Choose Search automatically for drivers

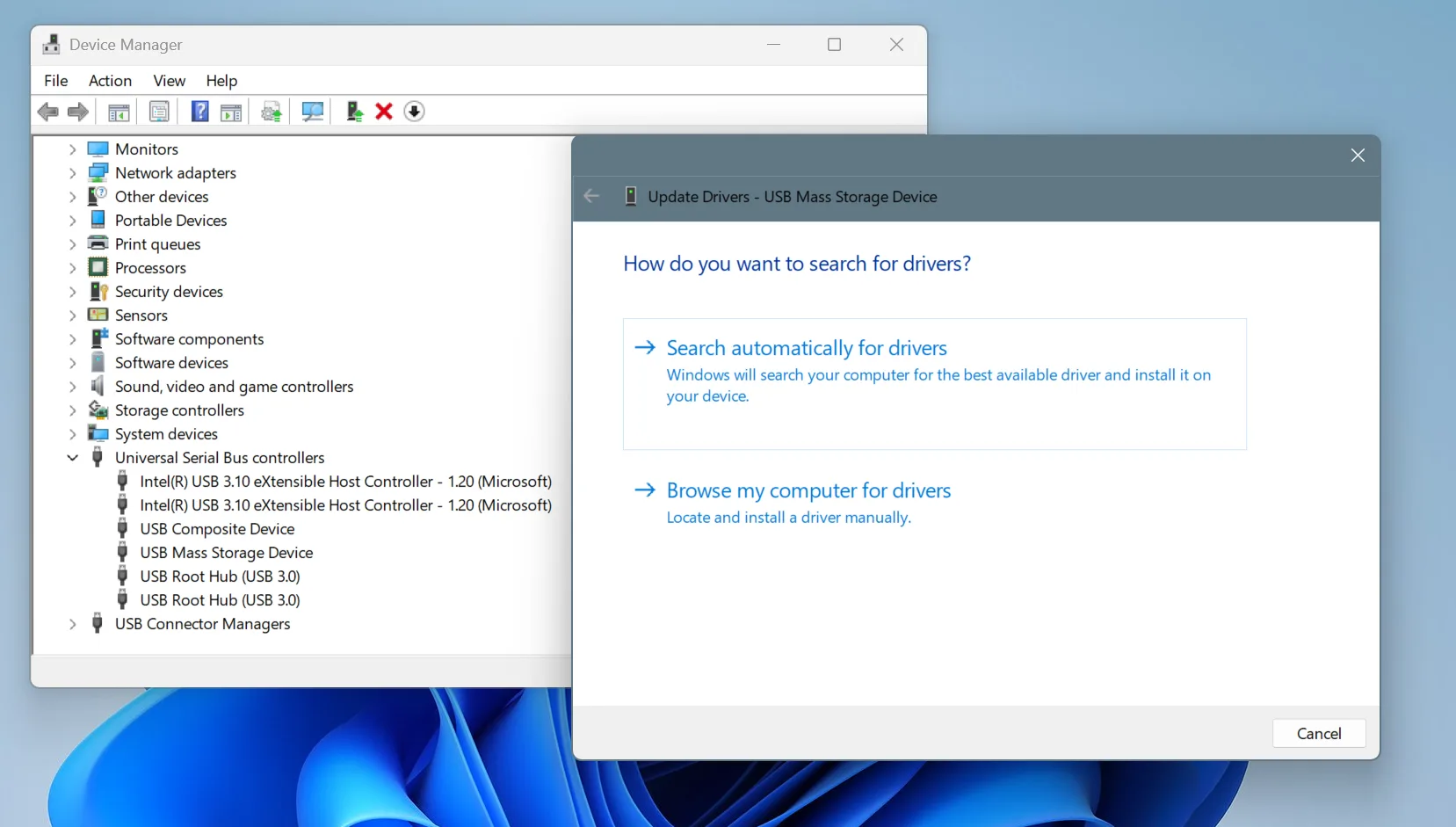coord(935,384)
